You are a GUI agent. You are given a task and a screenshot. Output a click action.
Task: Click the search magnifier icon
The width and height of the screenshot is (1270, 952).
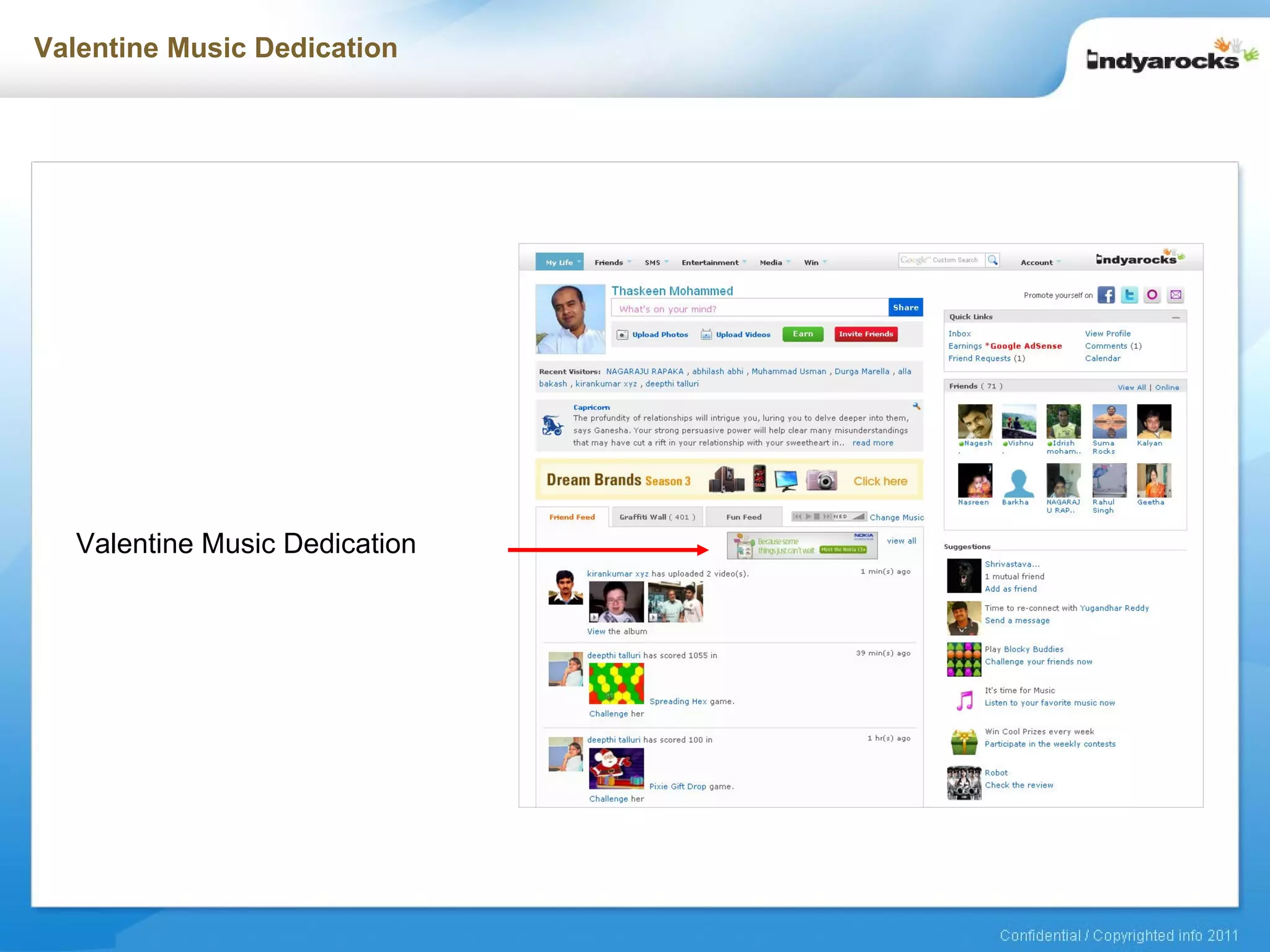click(x=993, y=260)
